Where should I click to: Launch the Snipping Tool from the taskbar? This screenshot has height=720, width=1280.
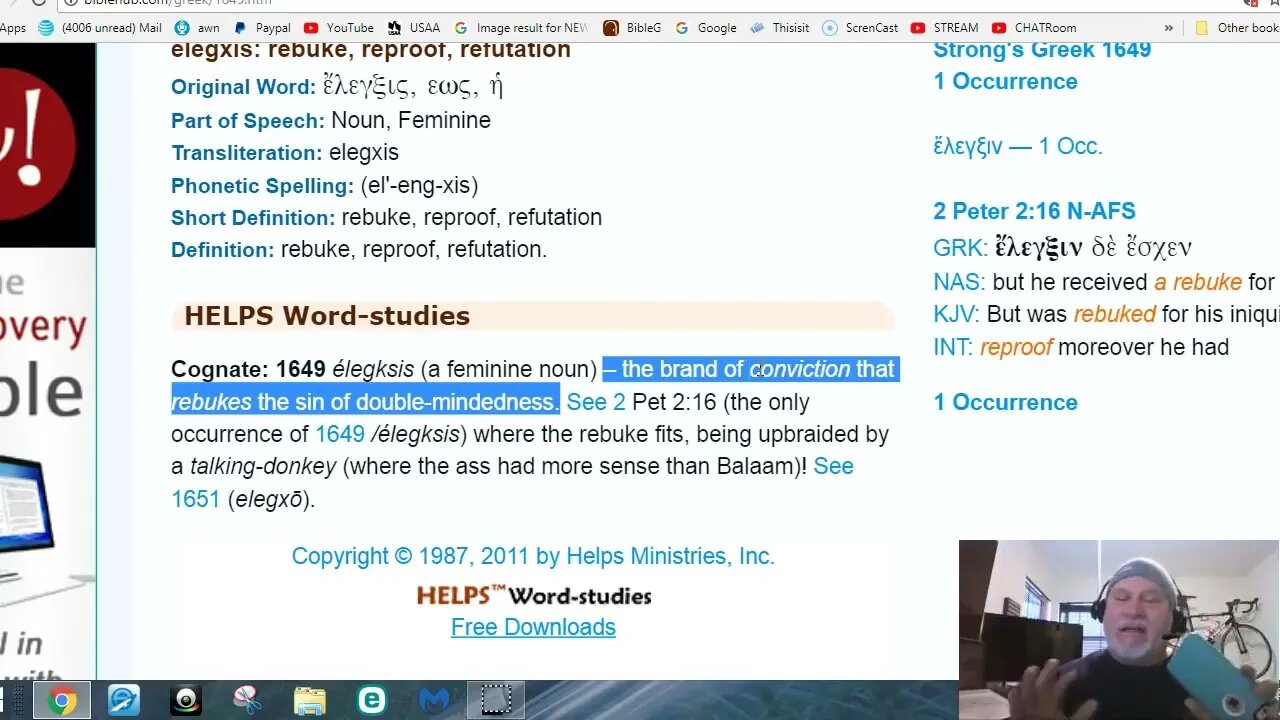tap(248, 701)
